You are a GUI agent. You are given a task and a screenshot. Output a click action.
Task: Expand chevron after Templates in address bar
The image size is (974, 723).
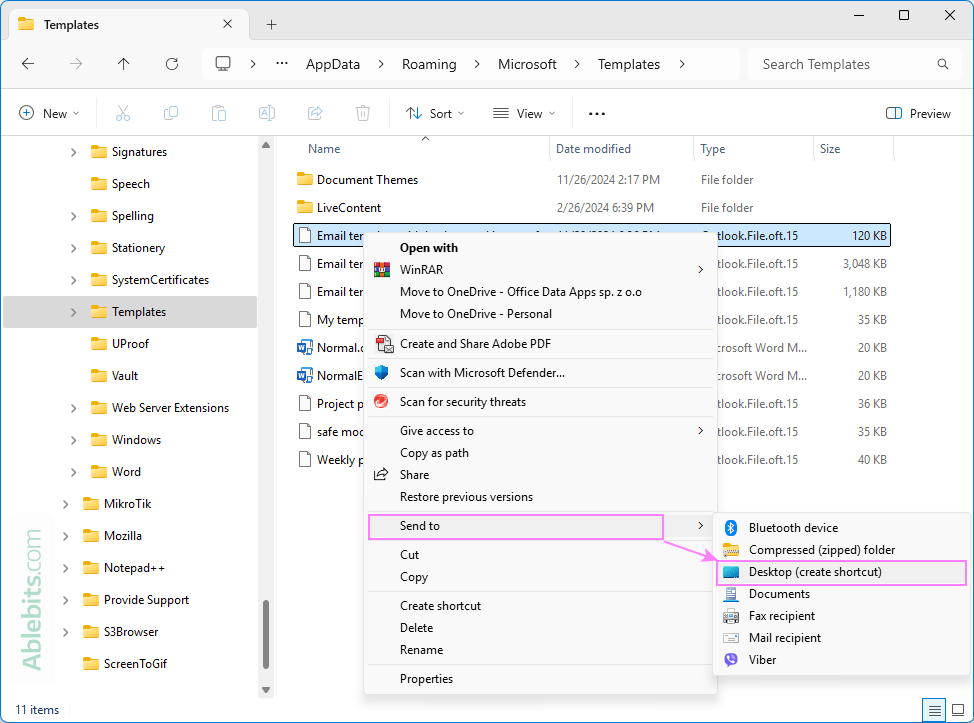pyautogui.click(x=682, y=64)
